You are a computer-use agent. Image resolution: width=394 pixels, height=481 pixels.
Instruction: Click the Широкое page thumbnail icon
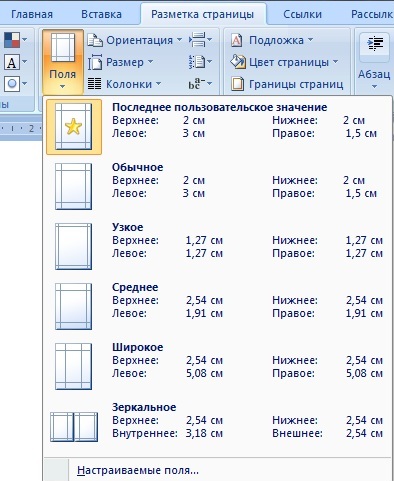73,366
